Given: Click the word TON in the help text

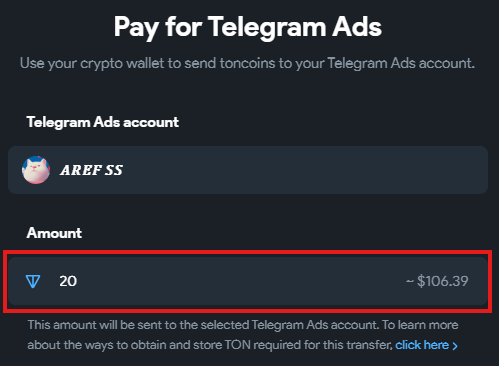Looking at the screenshot, I should point(238,345).
